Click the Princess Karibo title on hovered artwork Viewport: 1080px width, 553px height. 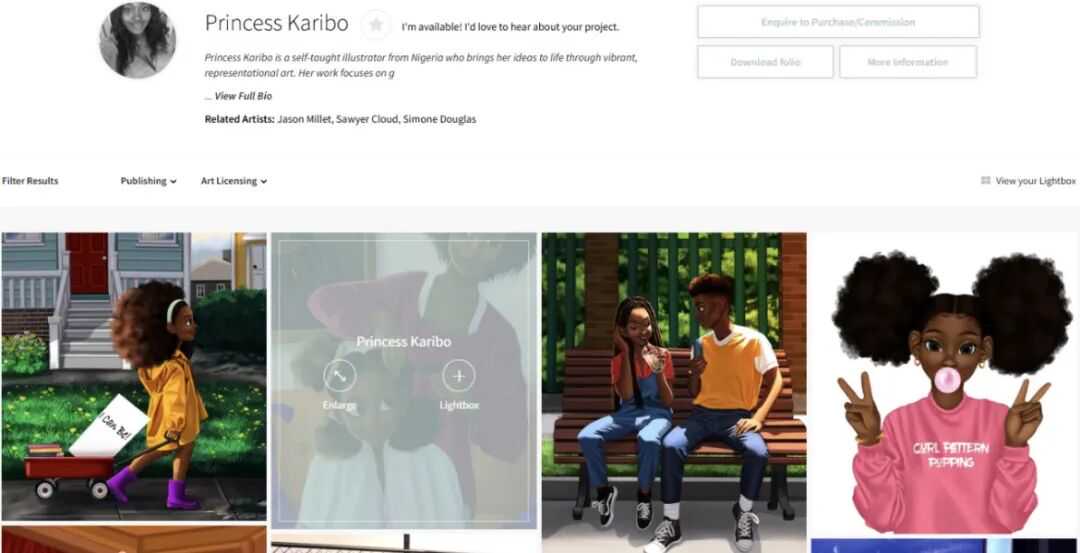404,342
